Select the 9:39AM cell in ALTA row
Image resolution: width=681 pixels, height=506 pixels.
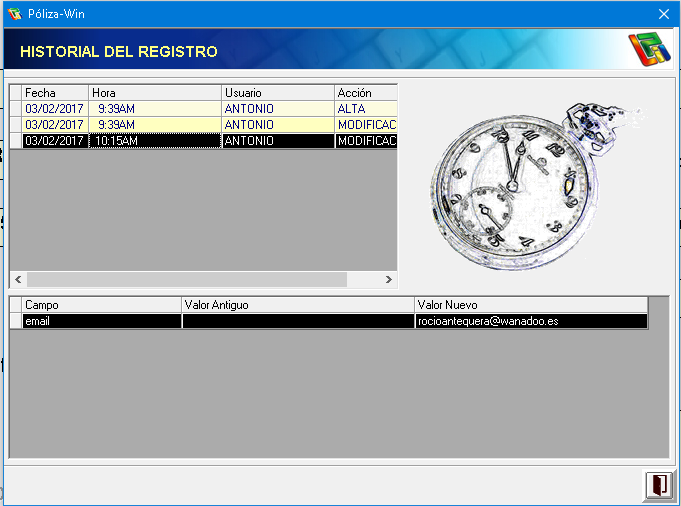pos(155,109)
